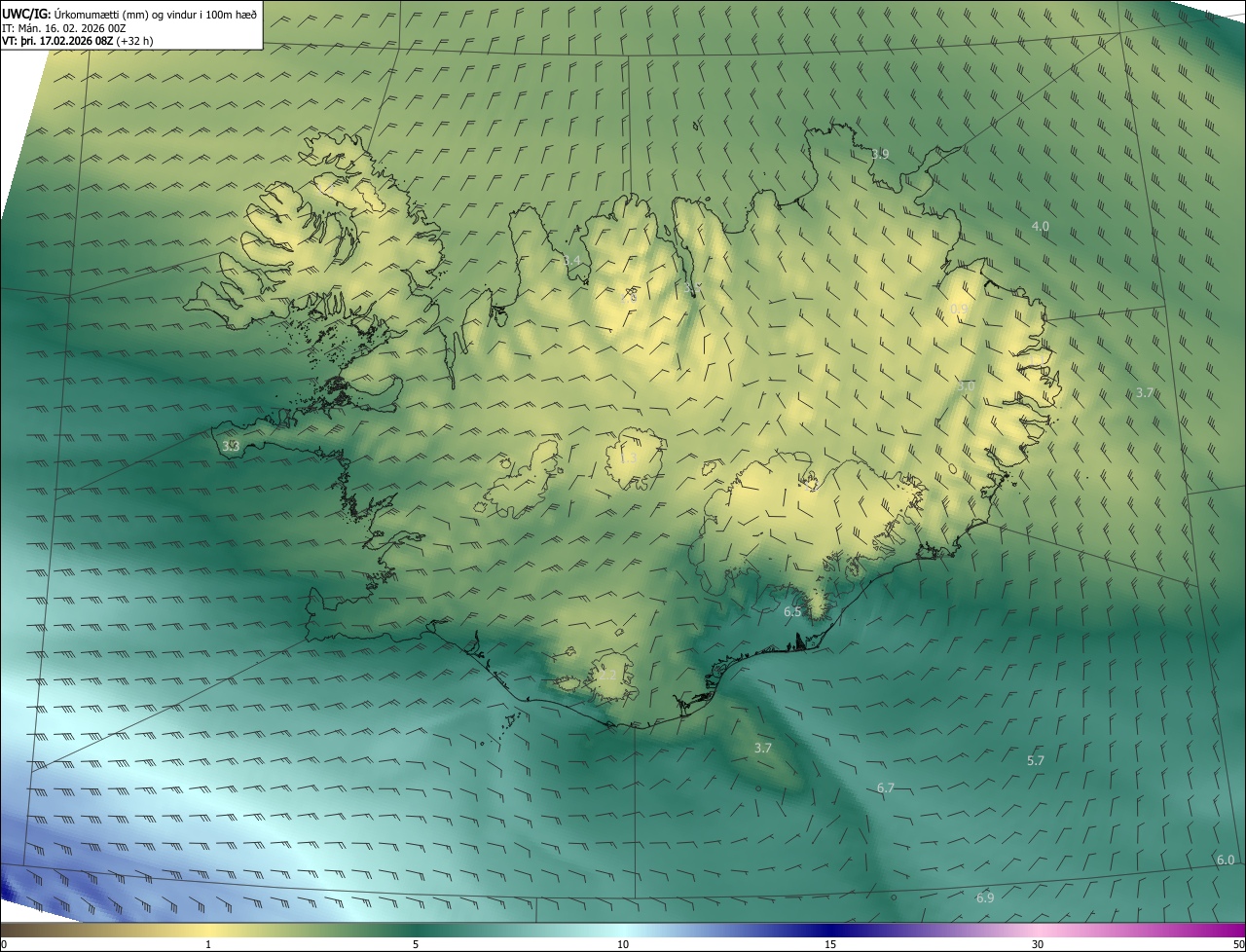This screenshot has width=1246, height=952.
Task: Pick the 6.7 value label
Action: tap(885, 787)
